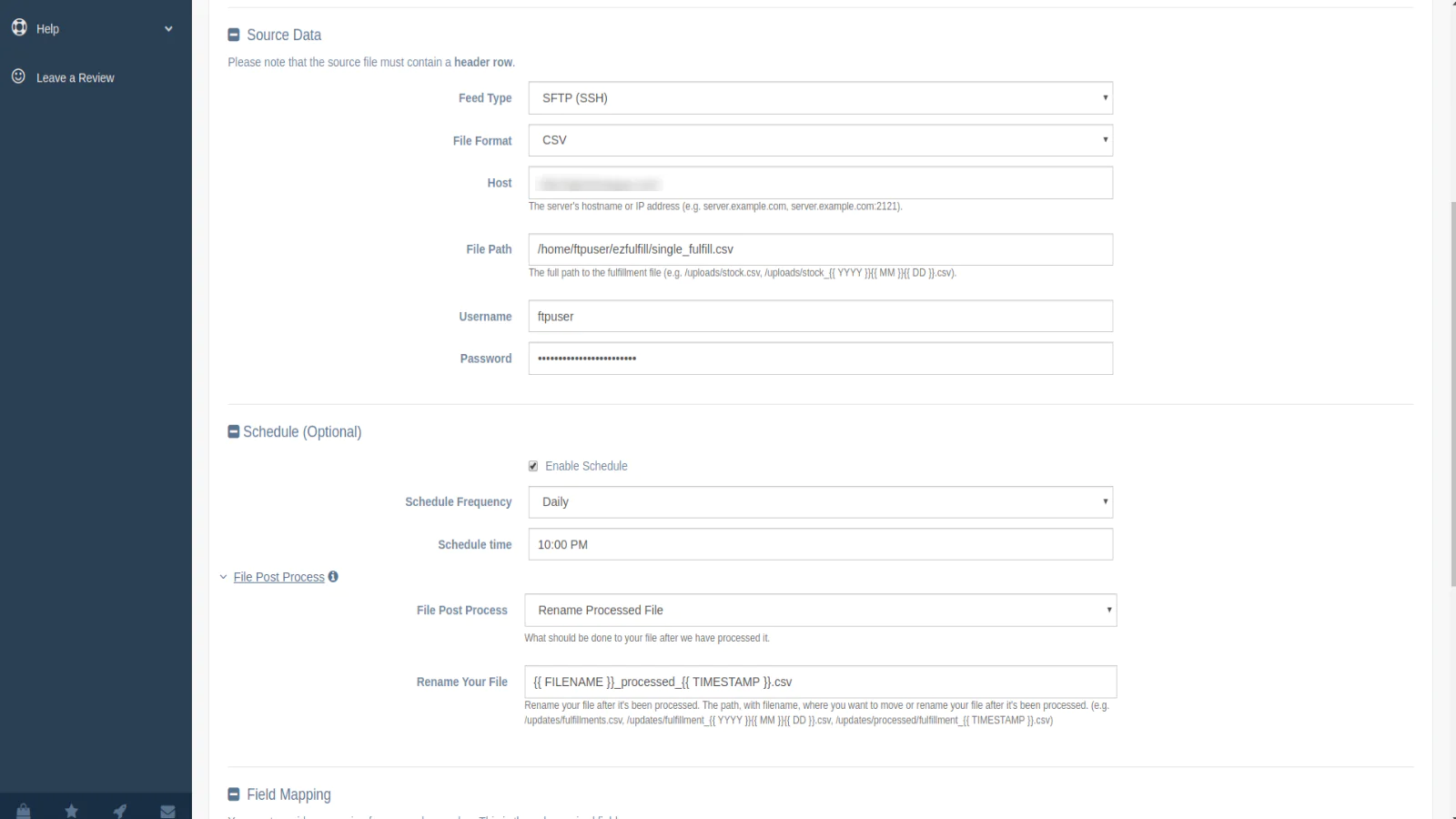
Task: Click the File Path input field
Action: (820, 249)
